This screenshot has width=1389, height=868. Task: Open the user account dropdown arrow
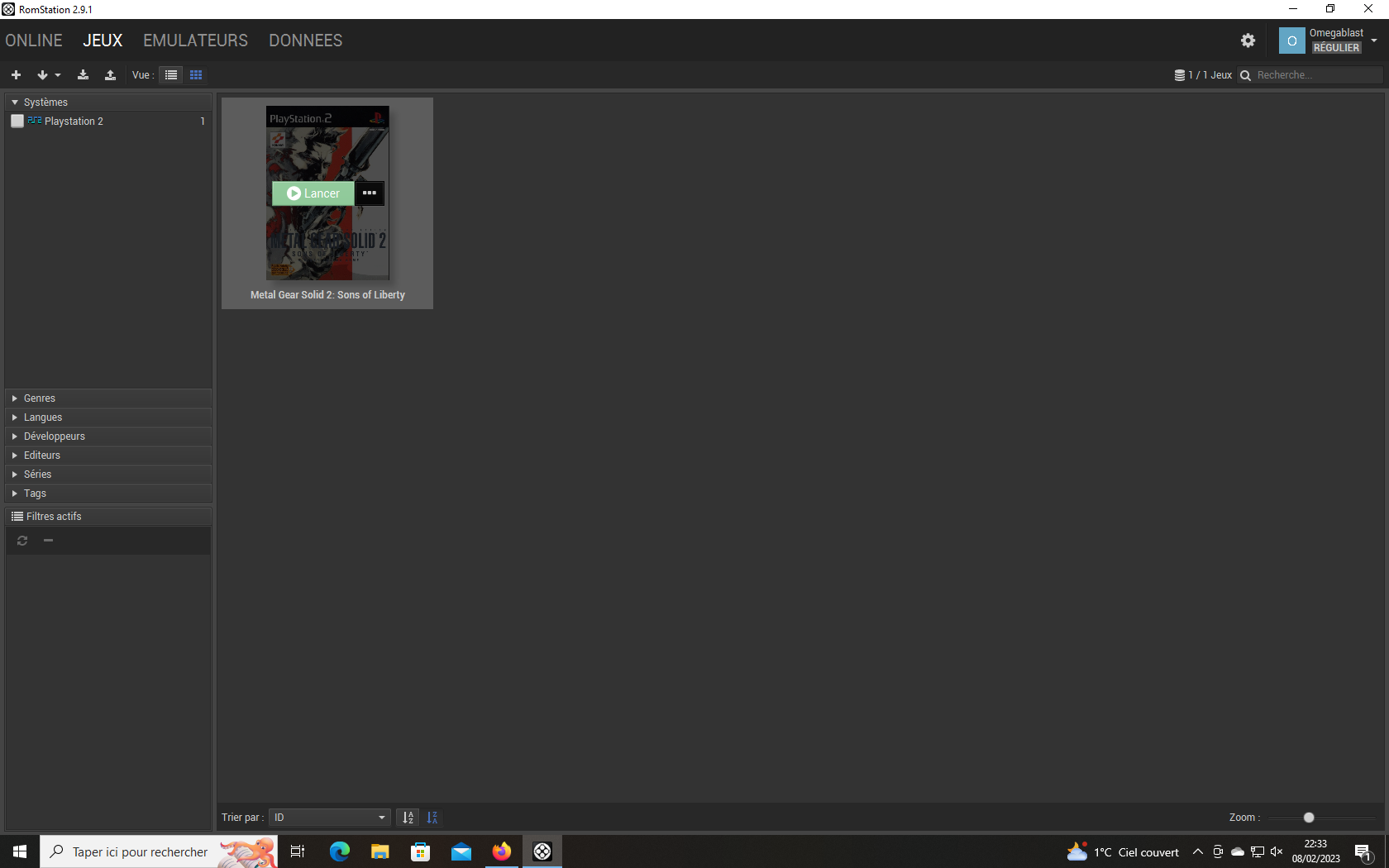tap(1374, 41)
